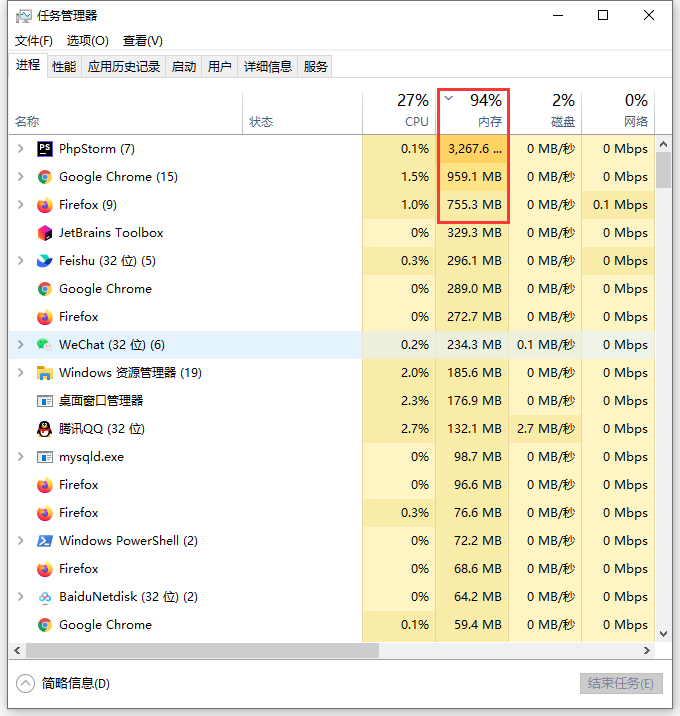The height and width of the screenshot is (716, 680).
Task: Click the PhpStorm process icon
Action: (45, 149)
